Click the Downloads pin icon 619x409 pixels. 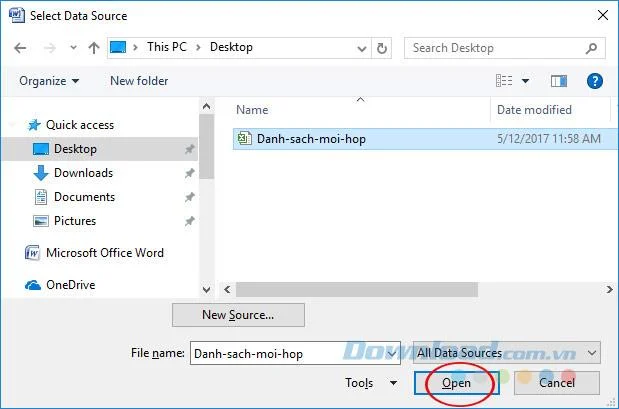(x=189, y=173)
